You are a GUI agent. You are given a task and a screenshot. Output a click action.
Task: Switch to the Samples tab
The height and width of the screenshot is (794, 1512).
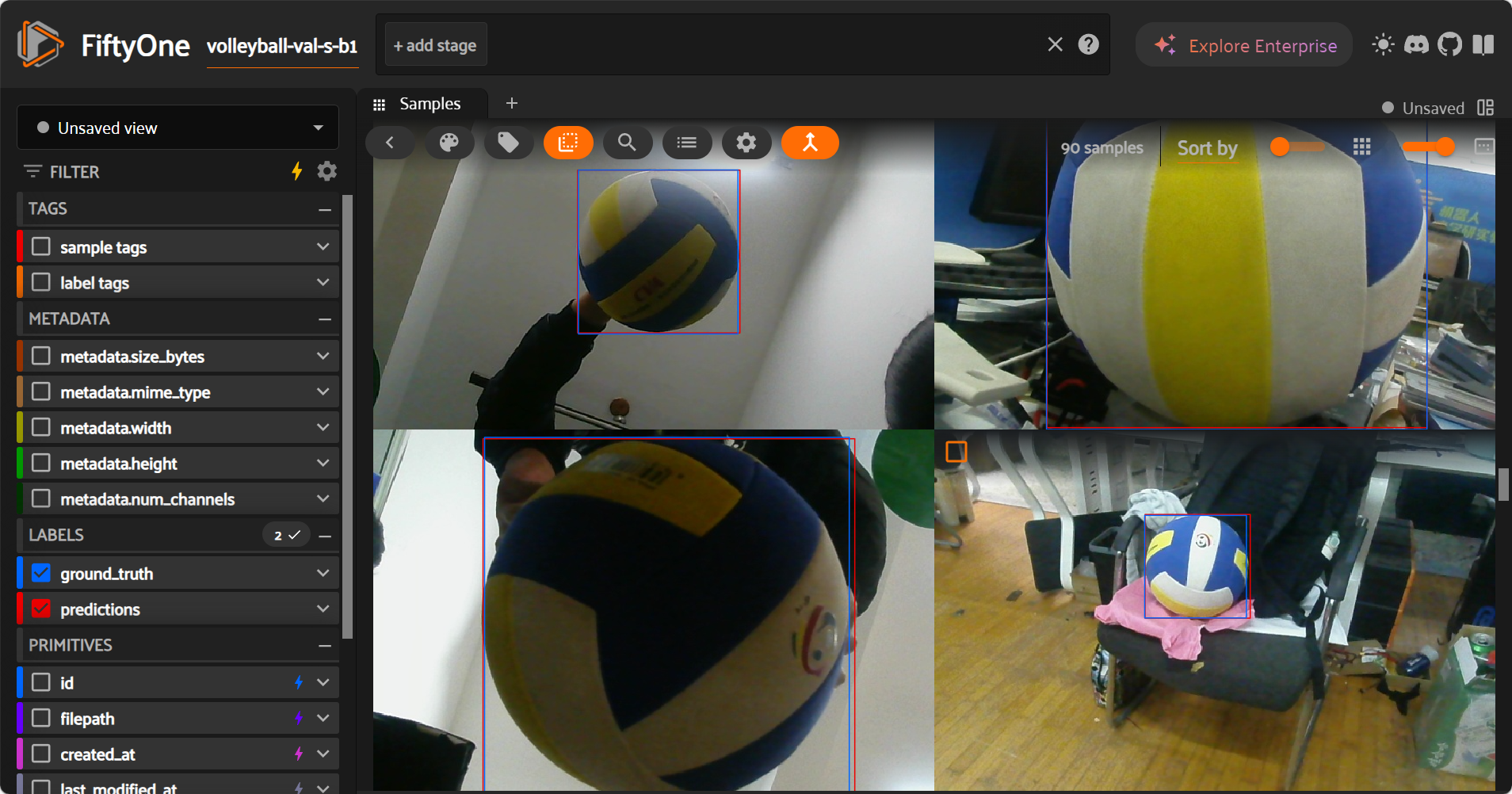pos(429,104)
